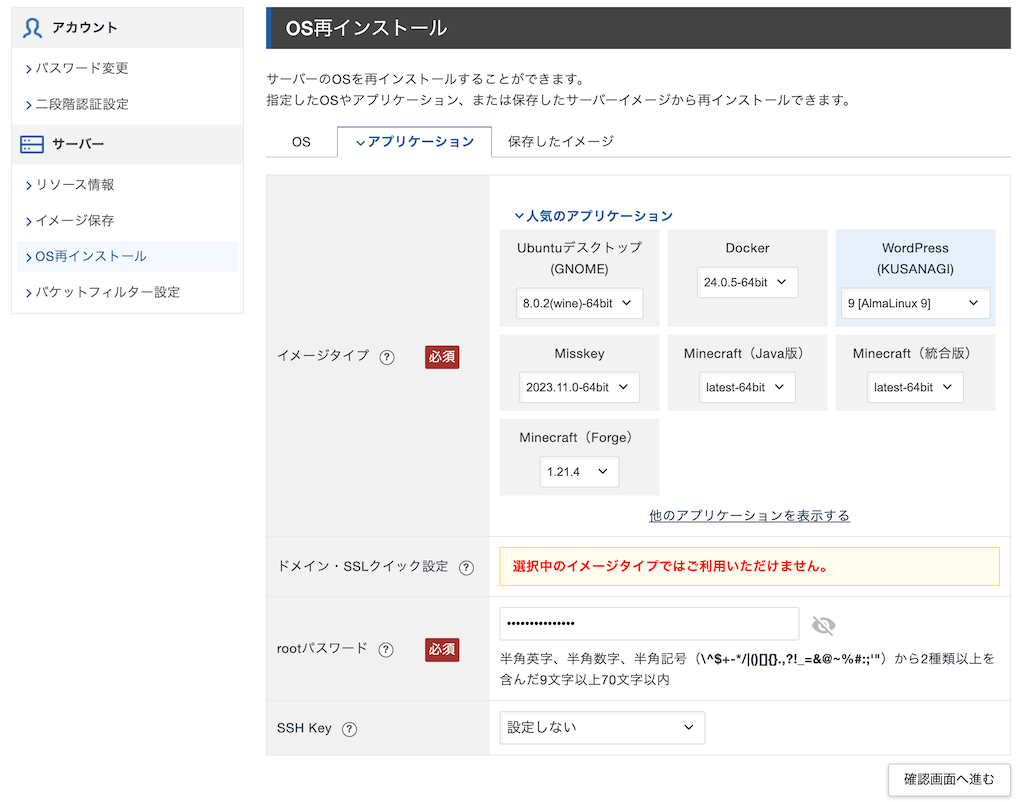The image size is (1022, 802).
Task: Click the アカウント sidebar heading
Action: 85,27
